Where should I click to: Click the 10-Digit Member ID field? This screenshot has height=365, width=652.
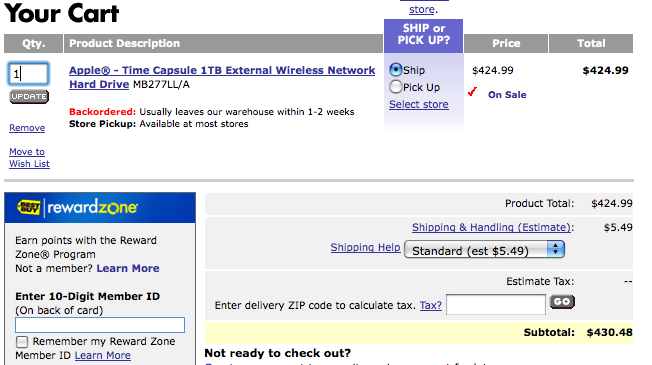tap(100, 325)
